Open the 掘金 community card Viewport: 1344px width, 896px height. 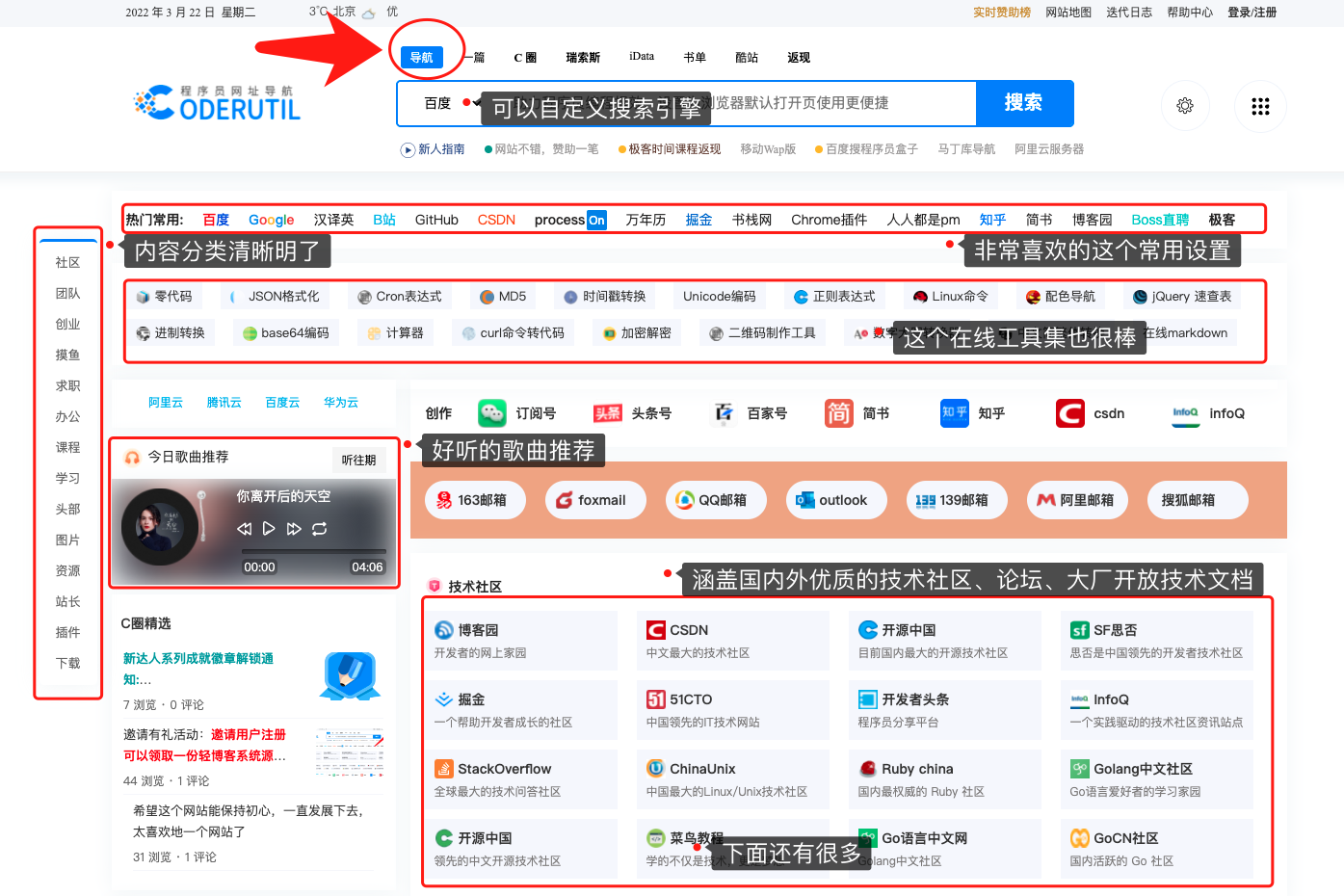[x=521, y=710]
